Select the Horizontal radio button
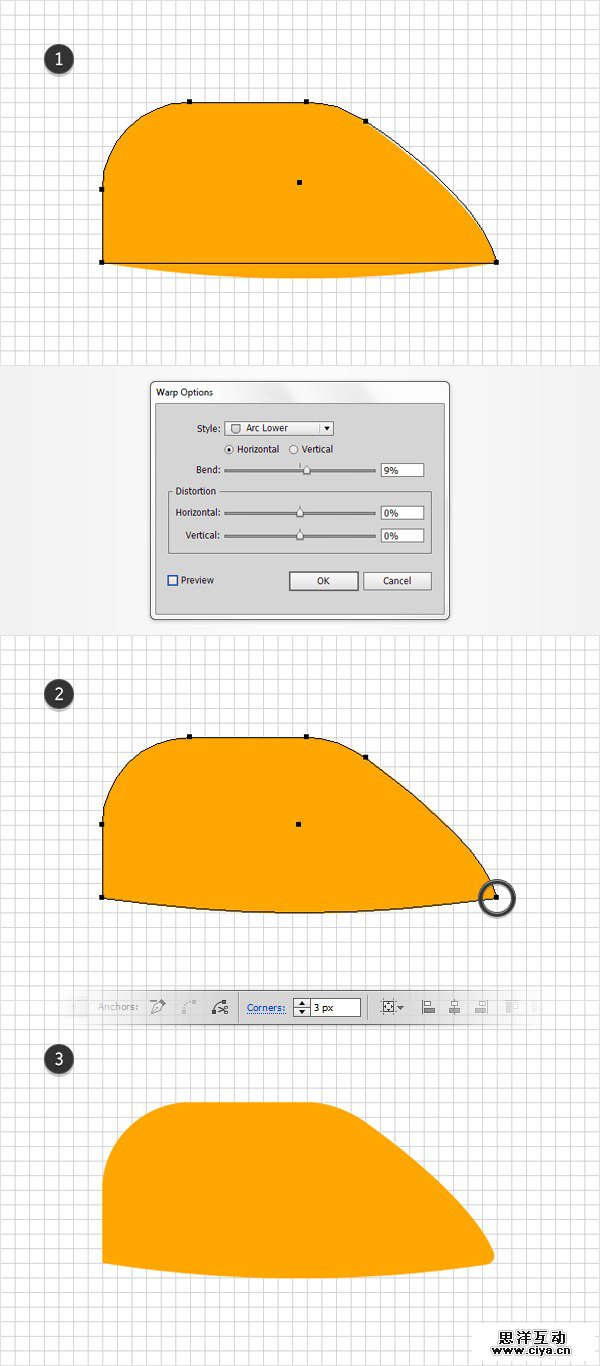 point(230,450)
